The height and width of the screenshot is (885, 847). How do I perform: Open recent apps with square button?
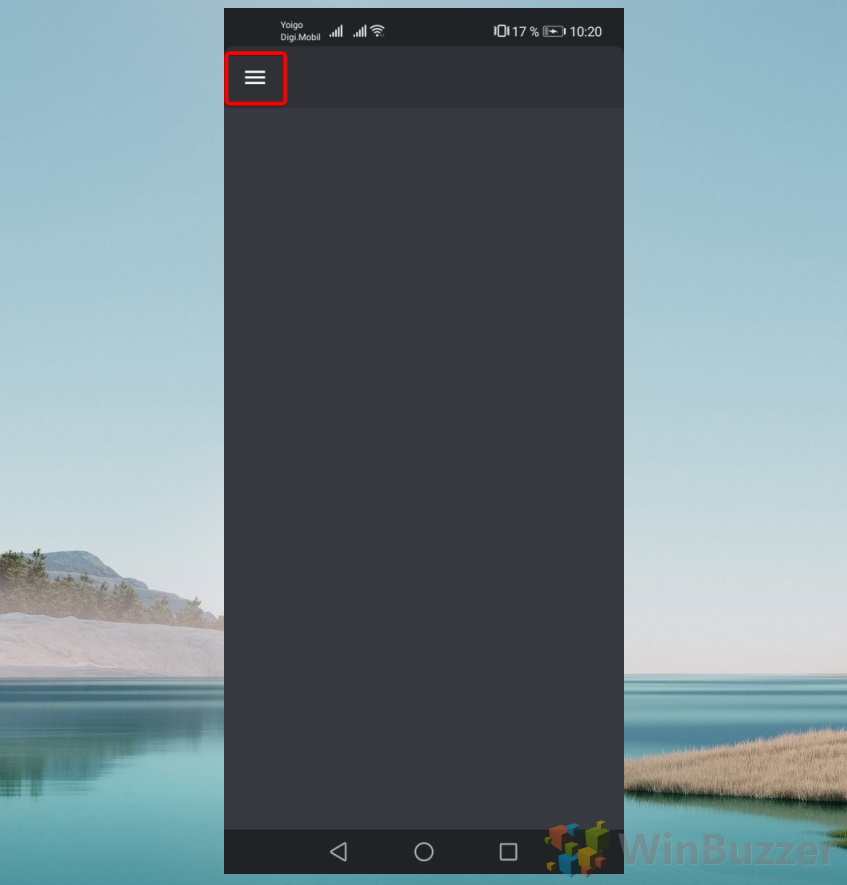(508, 851)
